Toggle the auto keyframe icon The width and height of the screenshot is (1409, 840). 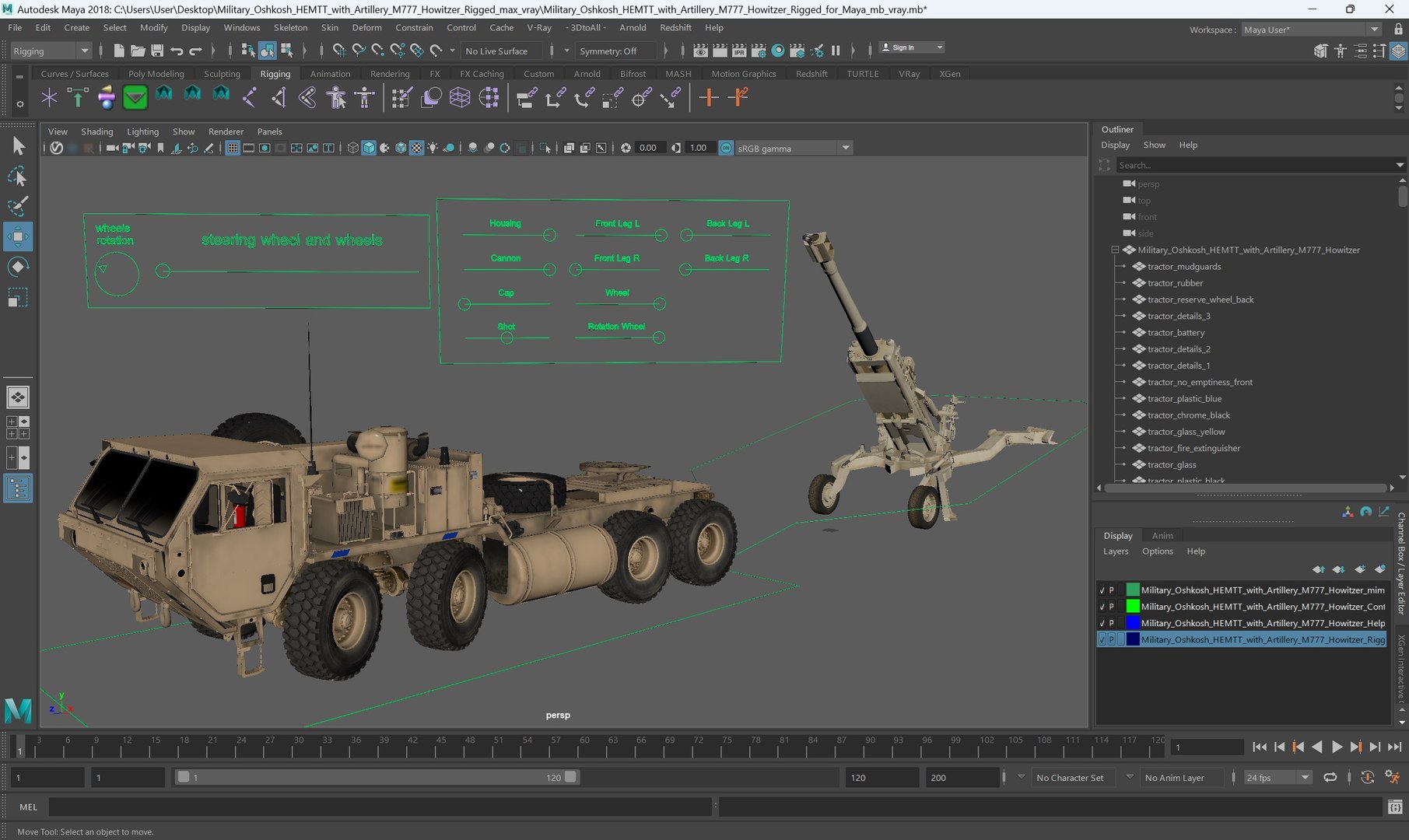point(1368,777)
